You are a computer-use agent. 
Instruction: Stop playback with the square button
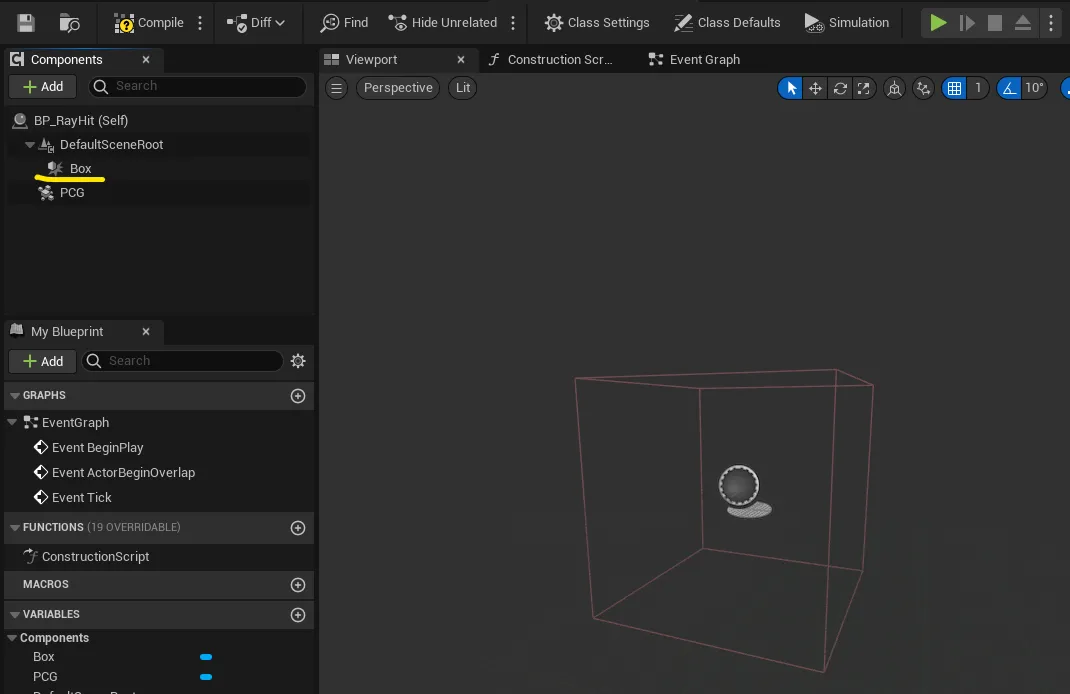coord(995,23)
